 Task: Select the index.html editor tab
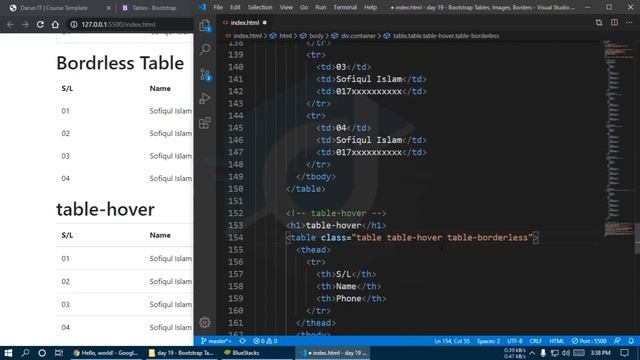point(245,22)
